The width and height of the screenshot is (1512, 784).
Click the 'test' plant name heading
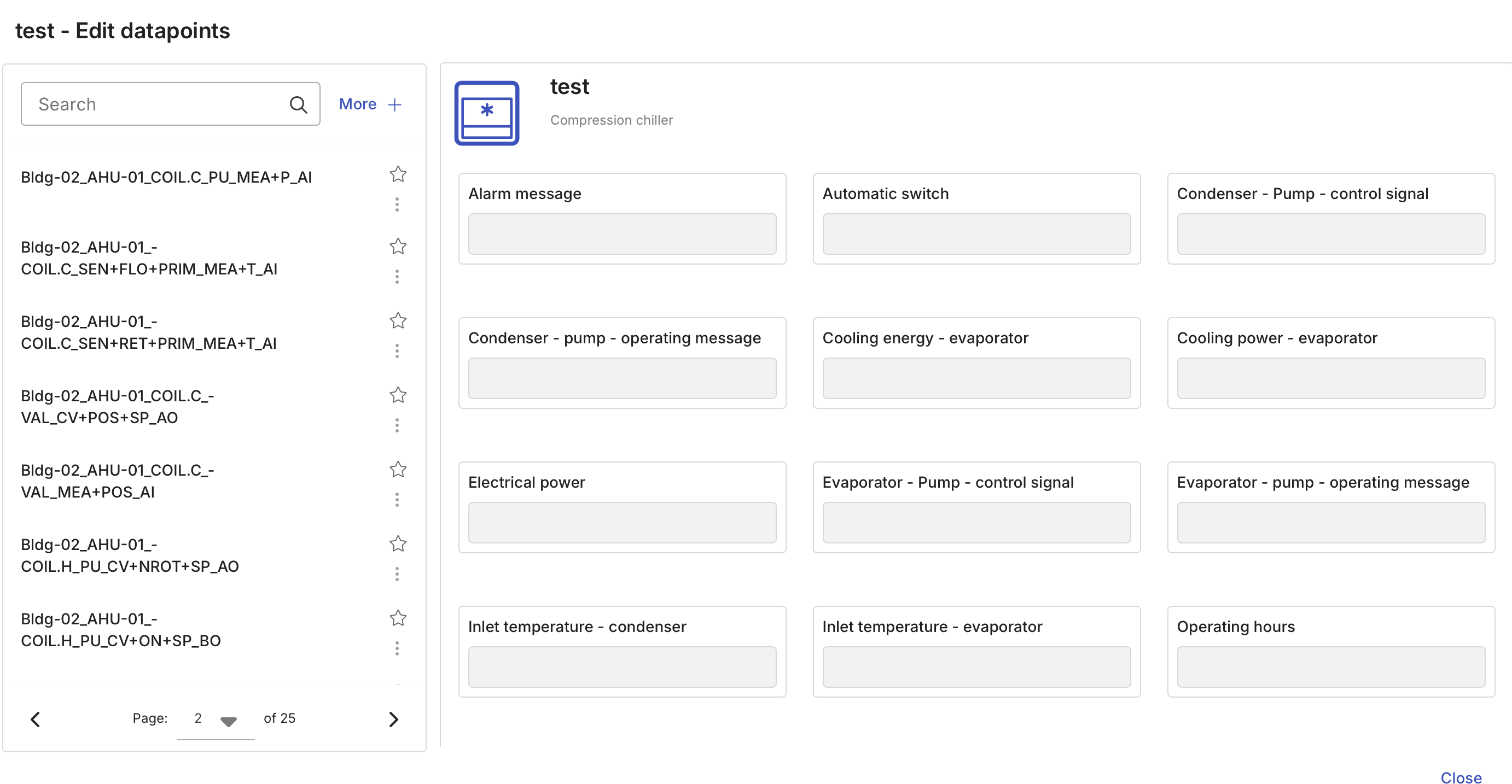click(x=569, y=87)
